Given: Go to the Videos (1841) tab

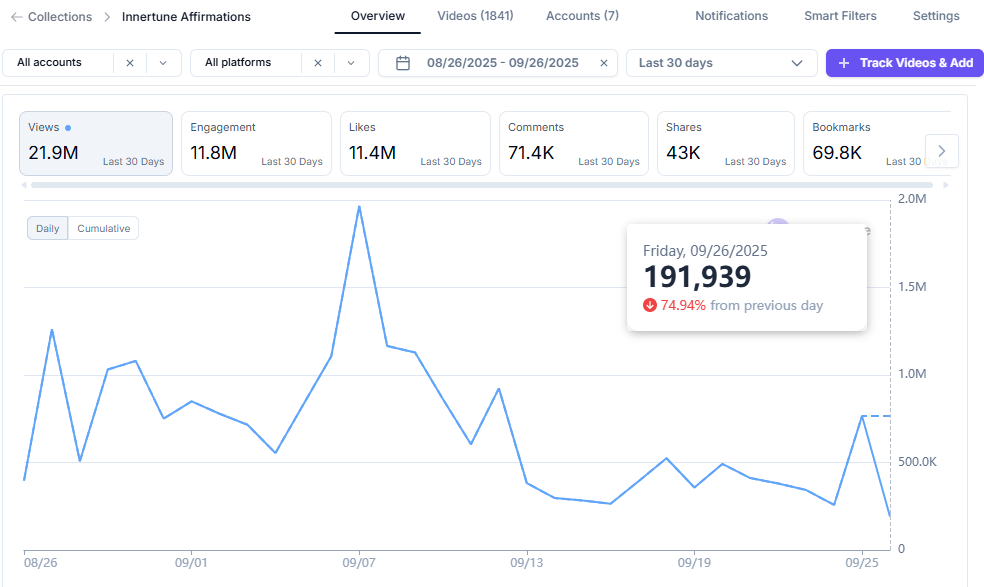Looking at the screenshot, I should 475,16.
